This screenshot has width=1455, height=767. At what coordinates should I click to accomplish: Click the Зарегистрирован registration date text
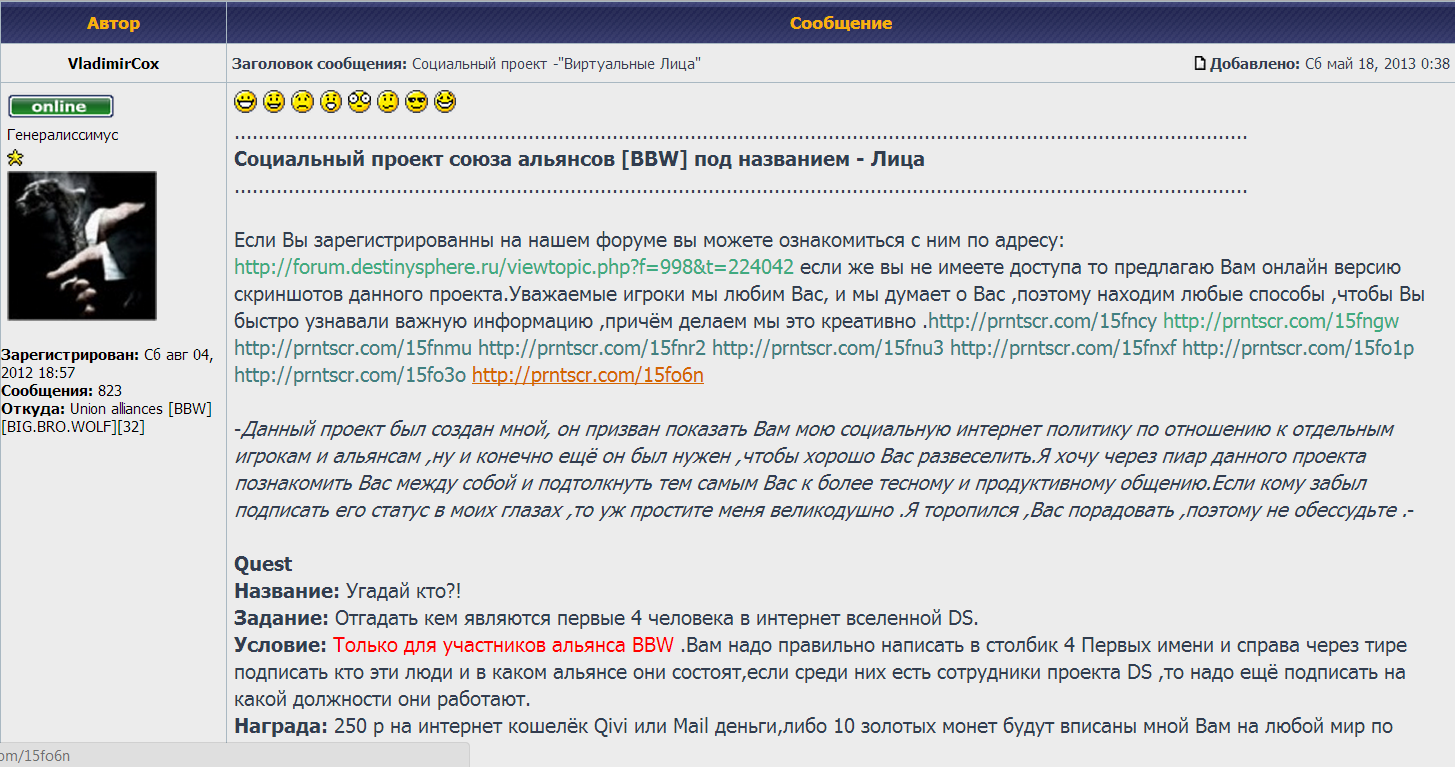[x=106, y=364]
